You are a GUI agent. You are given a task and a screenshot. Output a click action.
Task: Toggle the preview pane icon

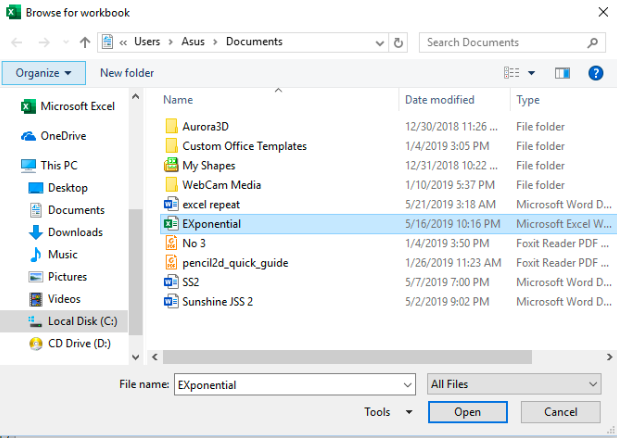[562, 73]
